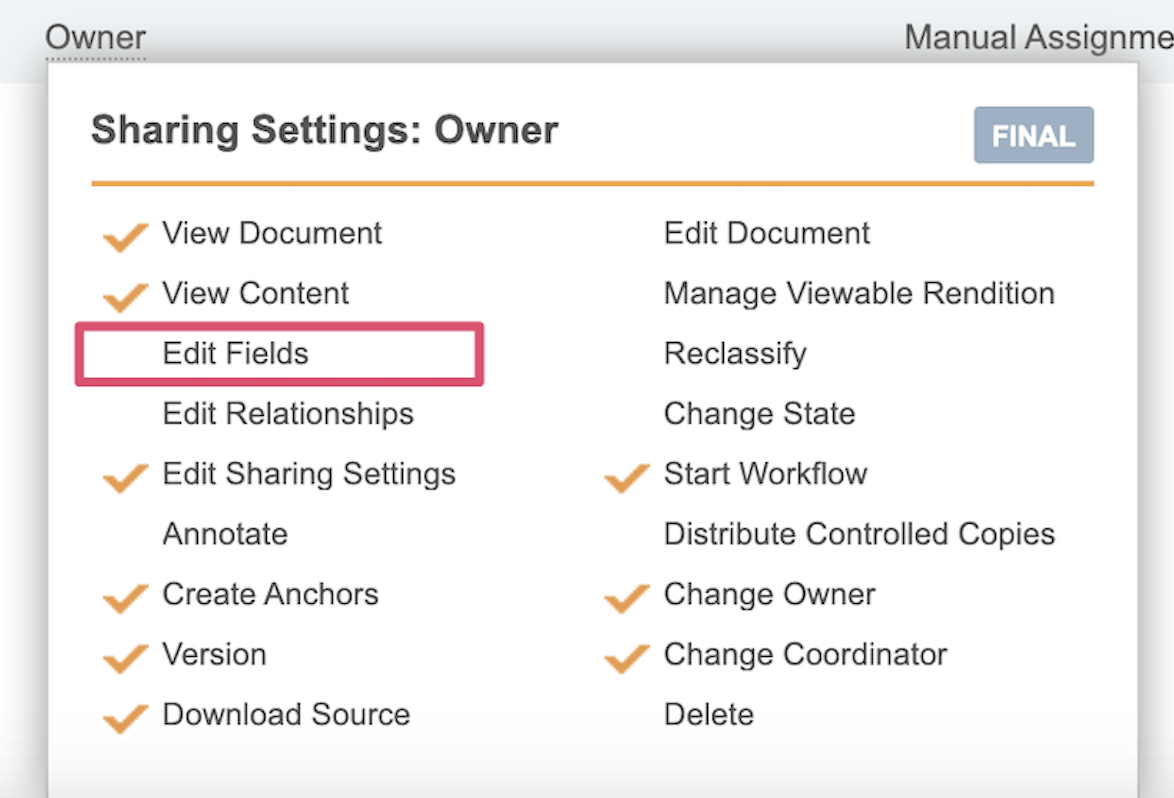The height and width of the screenshot is (798, 1174).
Task: Click the FINAL status badge
Action: [x=1033, y=135]
